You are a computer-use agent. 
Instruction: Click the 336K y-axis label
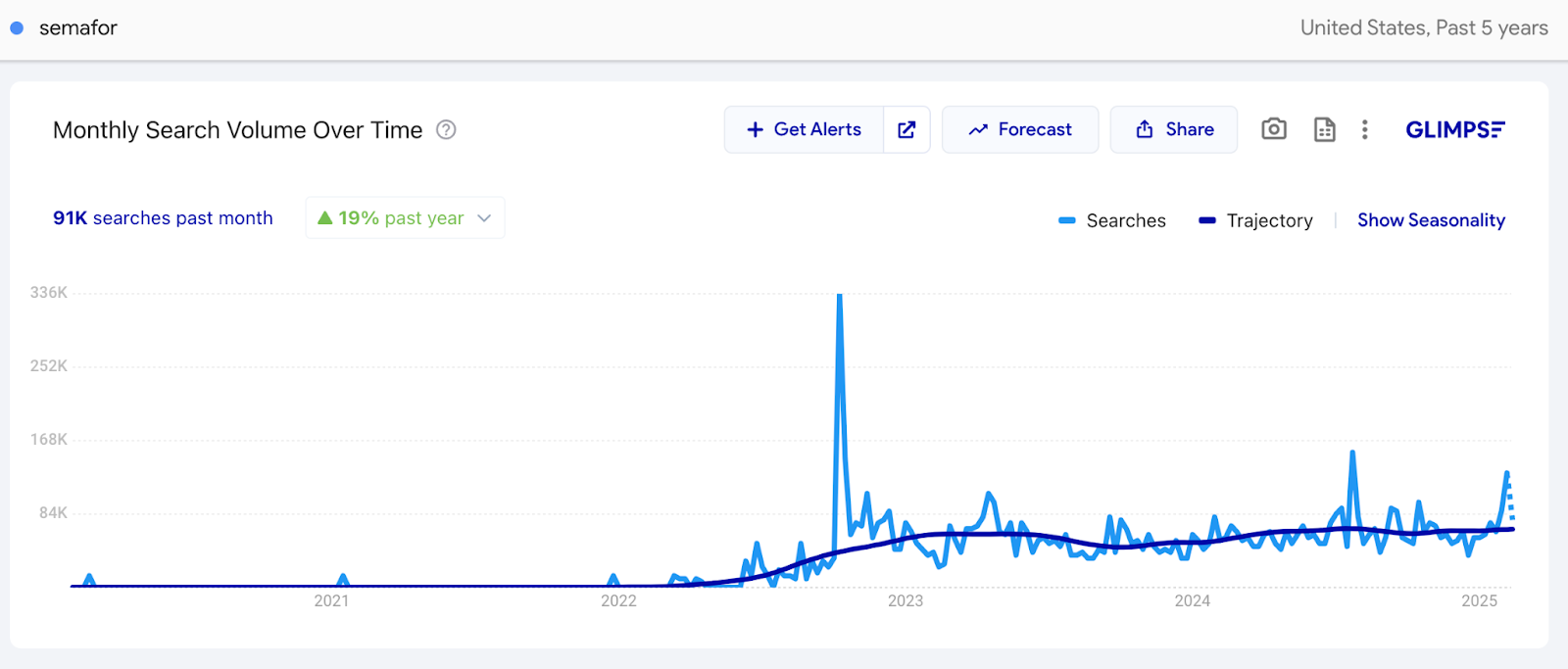tap(49, 292)
